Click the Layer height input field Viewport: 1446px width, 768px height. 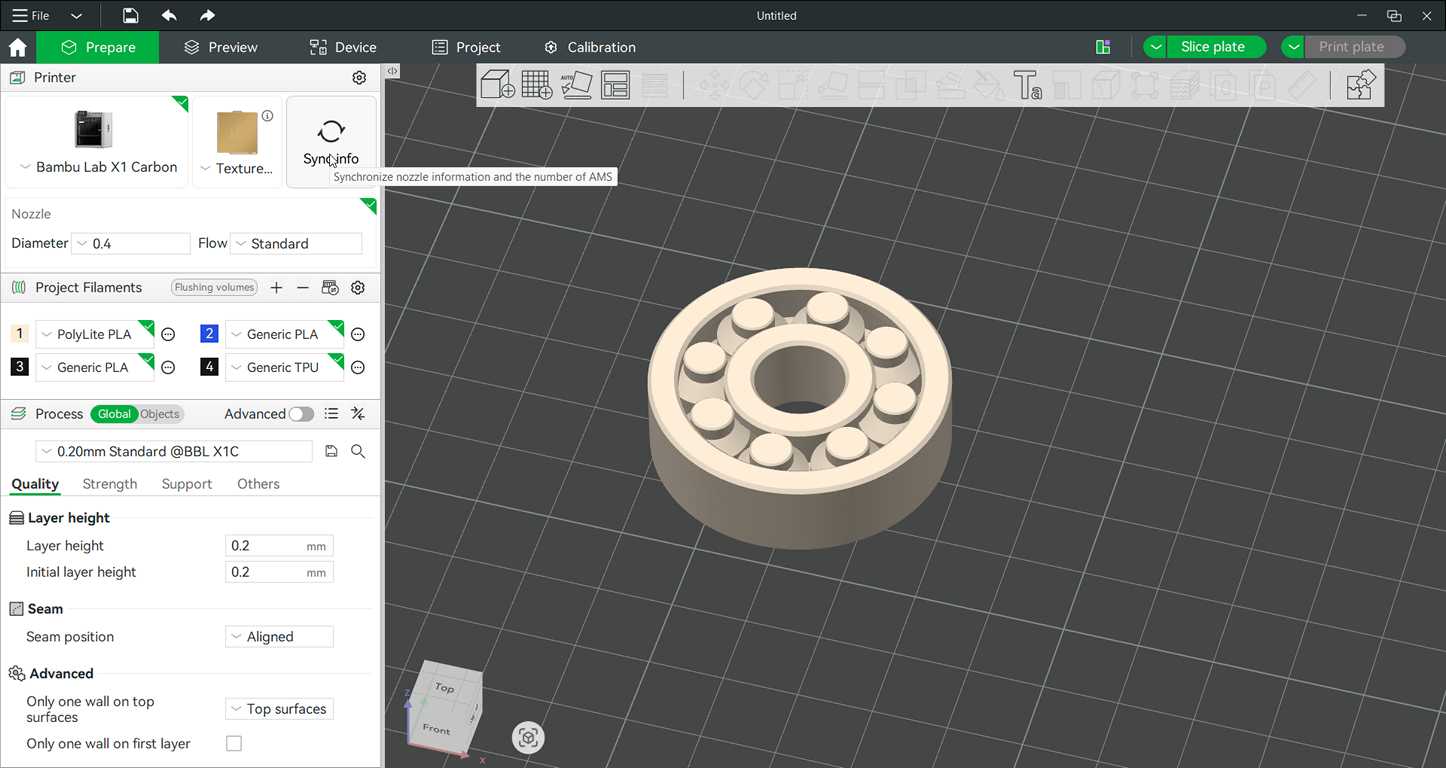(279, 546)
